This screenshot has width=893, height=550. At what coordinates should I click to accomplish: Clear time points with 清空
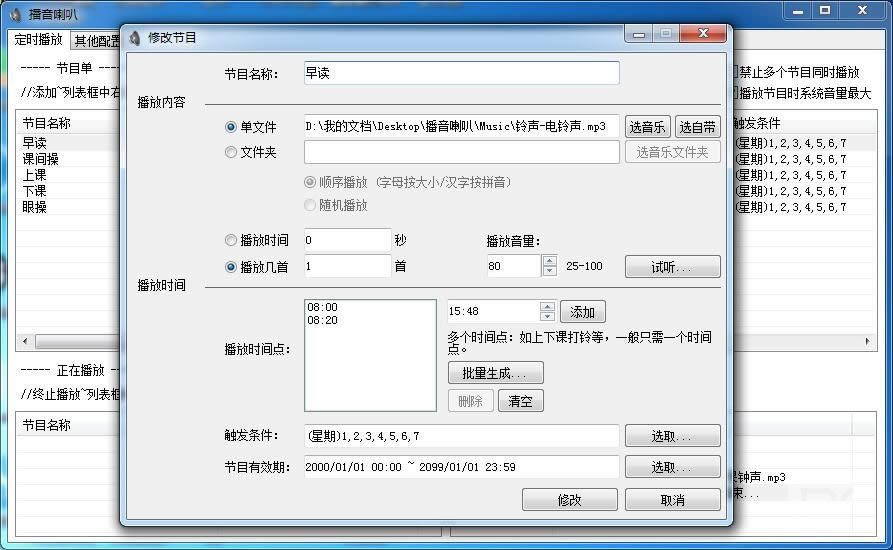(x=520, y=401)
